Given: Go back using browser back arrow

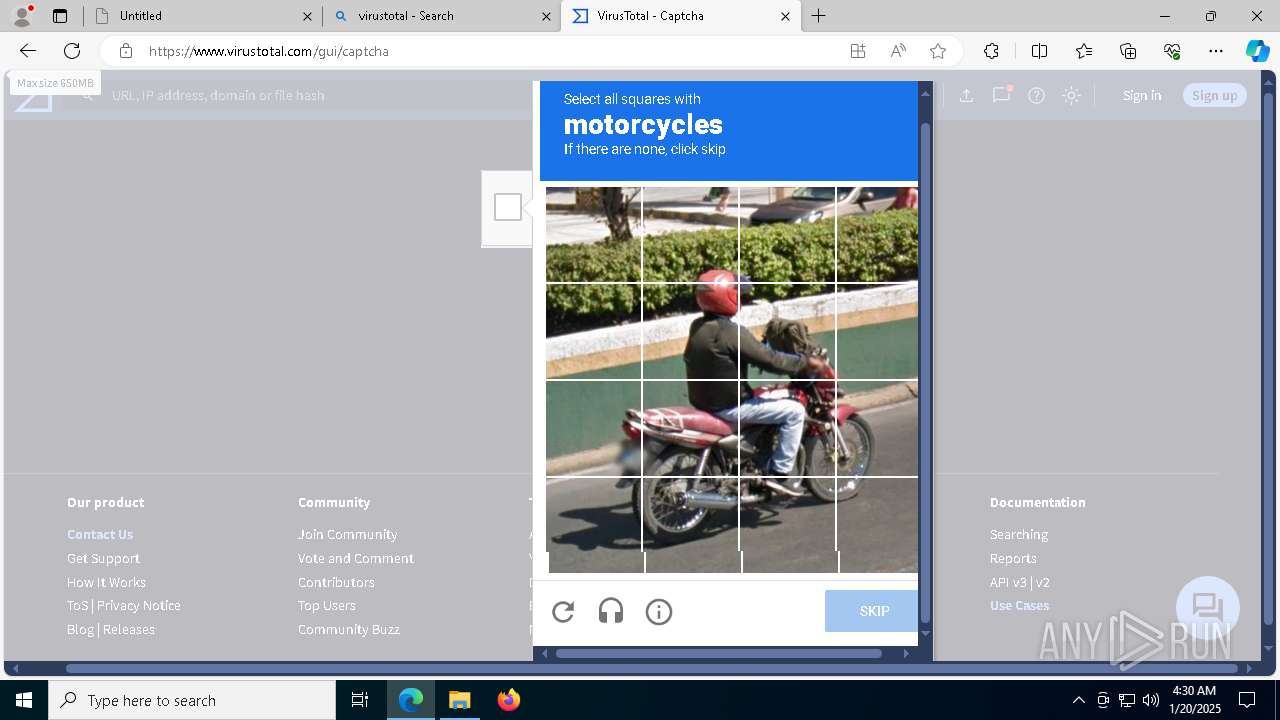Looking at the screenshot, I should coord(27,51).
